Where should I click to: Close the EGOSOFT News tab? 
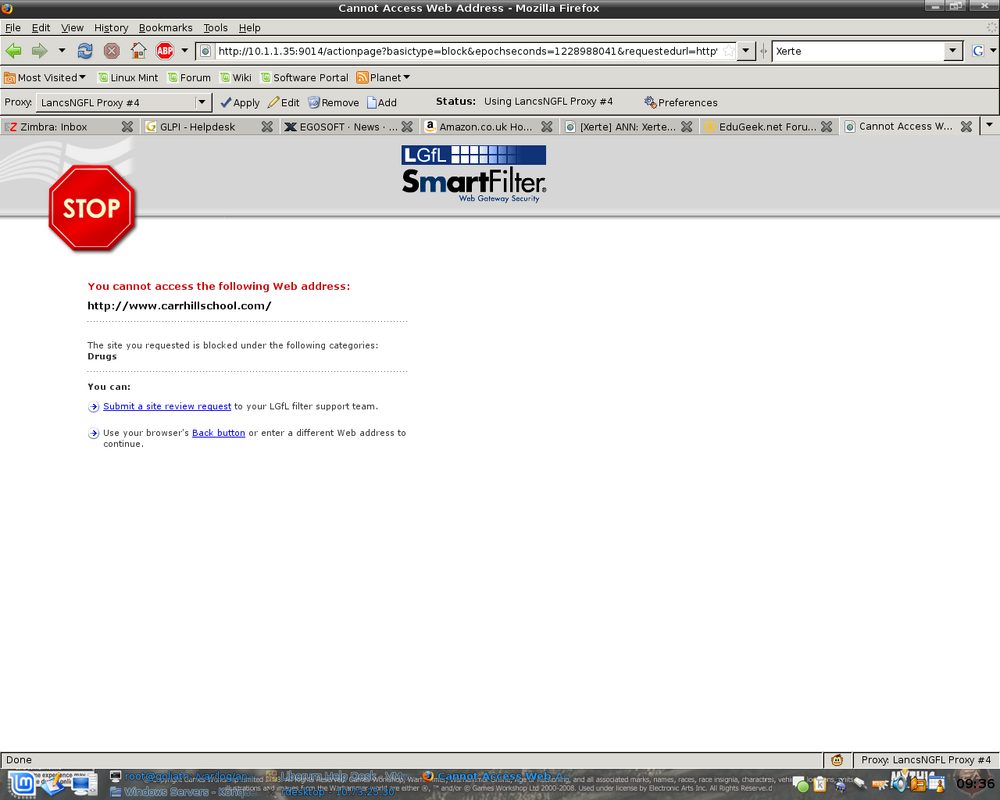click(x=407, y=126)
